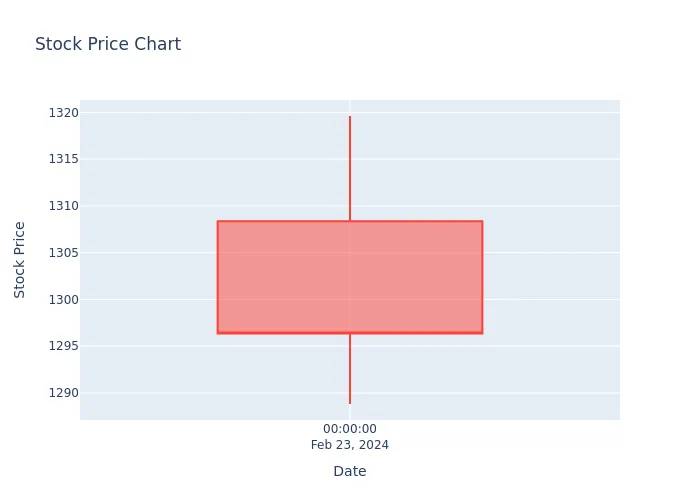Click the 1300 gridline left of the candle
This screenshot has height=500, width=700.
pos(149,299)
